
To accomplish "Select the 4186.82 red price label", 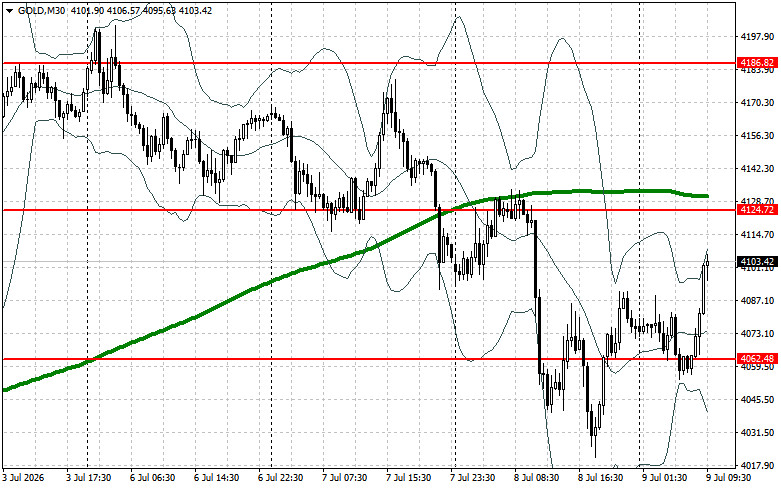I will tap(757, 63).
